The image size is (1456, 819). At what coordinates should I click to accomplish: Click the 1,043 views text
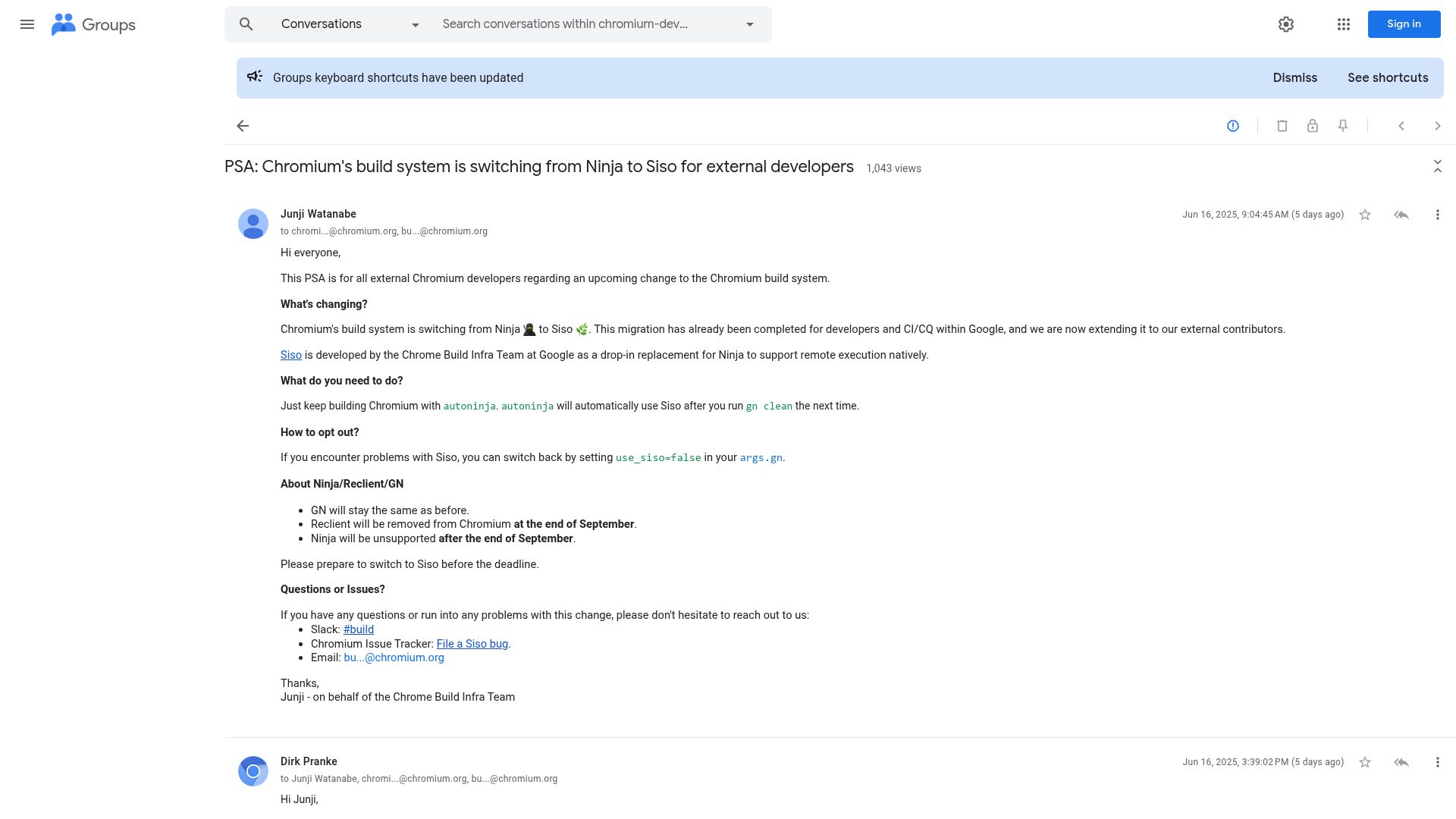point(893,168)
